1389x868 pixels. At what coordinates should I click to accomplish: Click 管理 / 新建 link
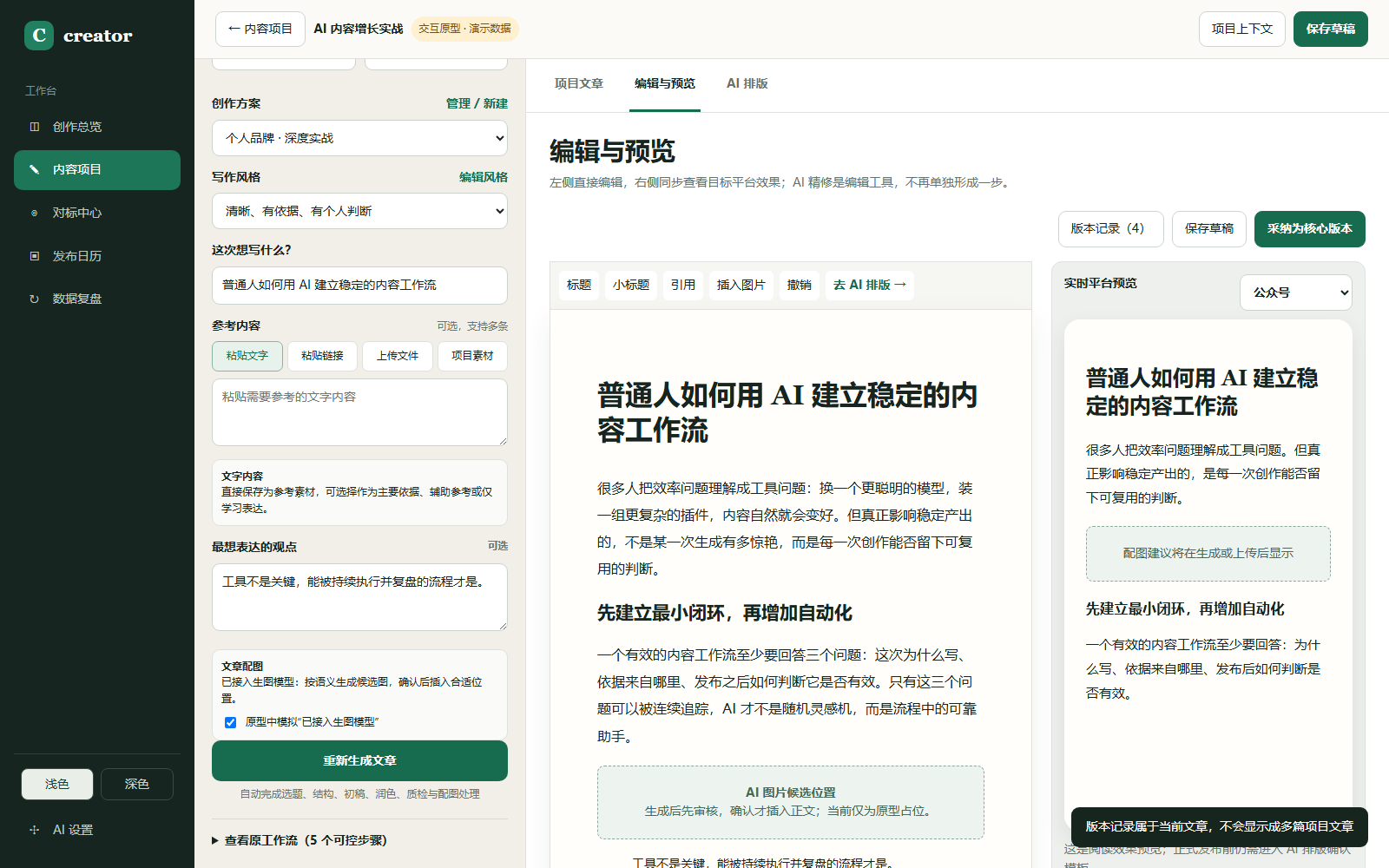click(x=477, y=103)
